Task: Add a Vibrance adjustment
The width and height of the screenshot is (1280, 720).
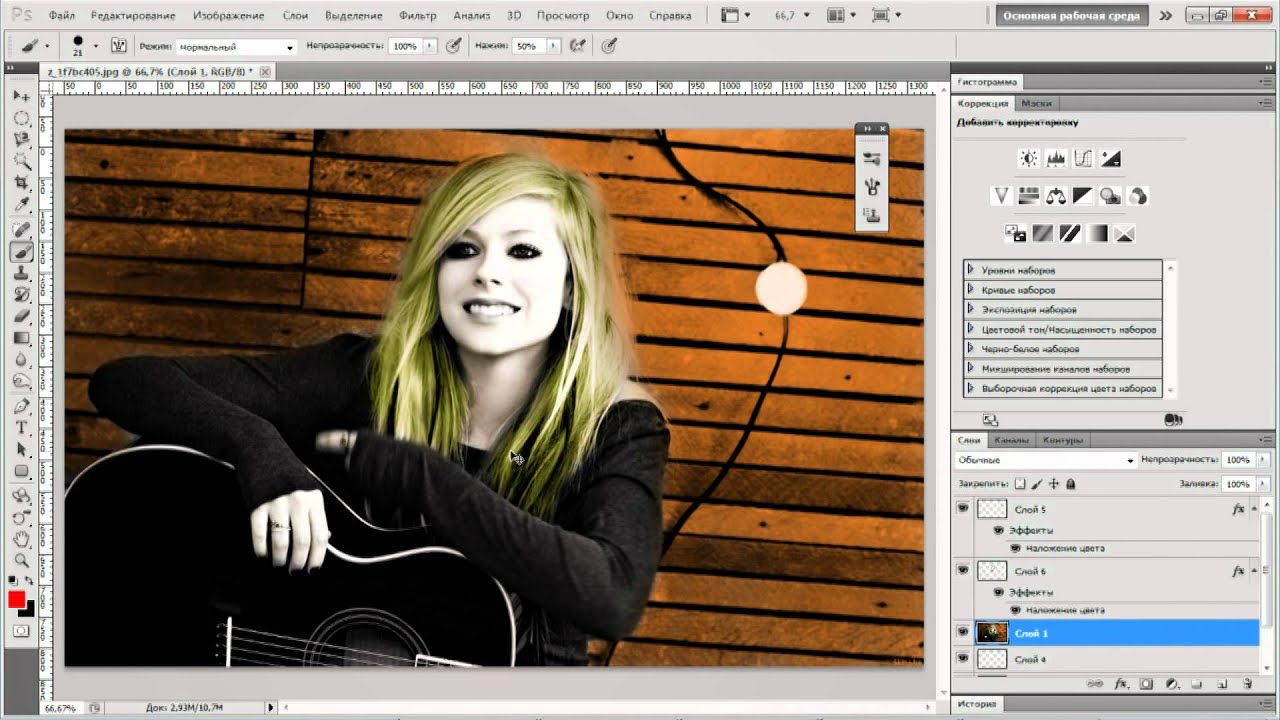Action: click(1001, 196)
